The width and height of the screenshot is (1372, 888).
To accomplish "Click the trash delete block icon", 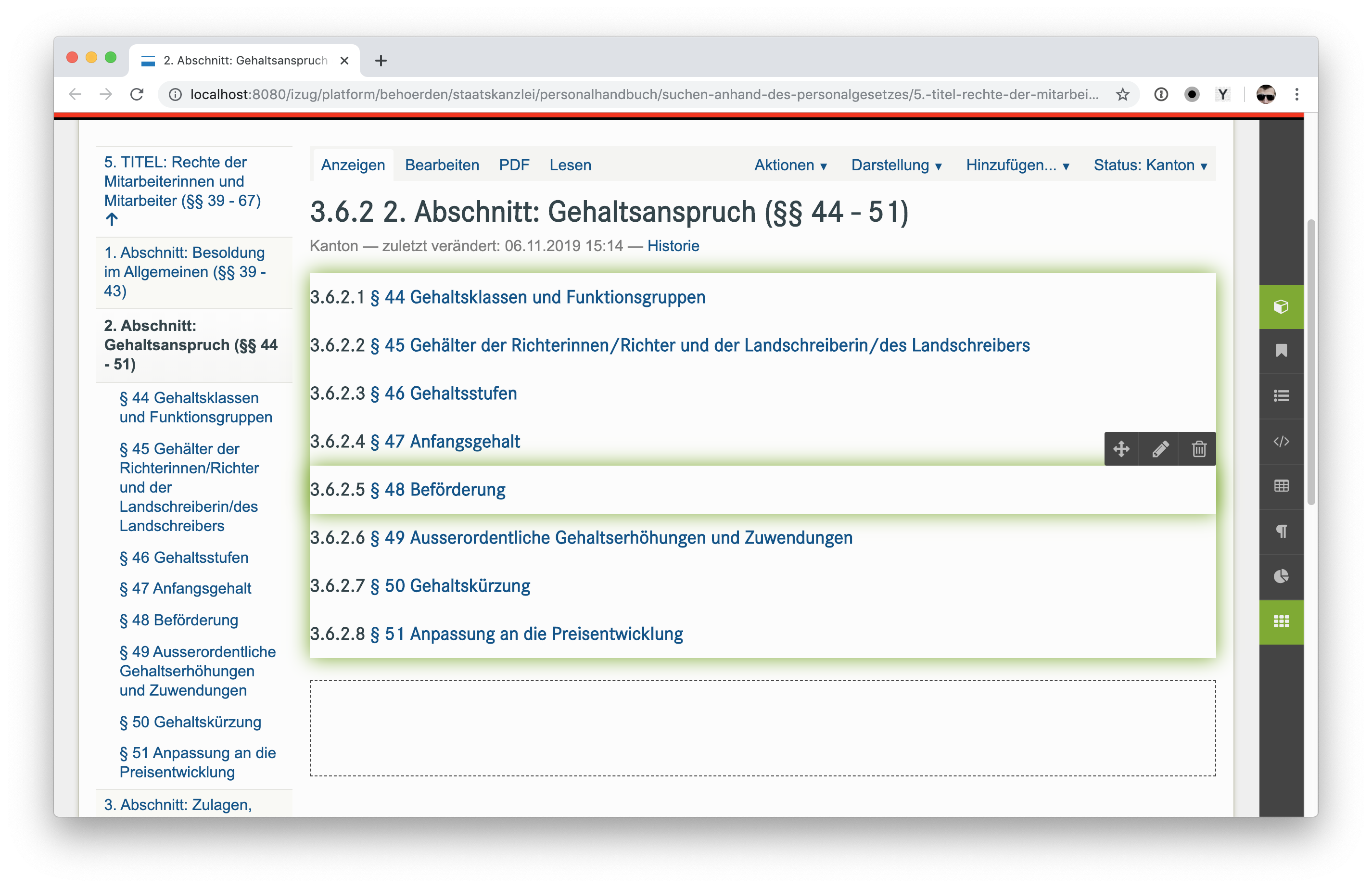I will 1198,449.
